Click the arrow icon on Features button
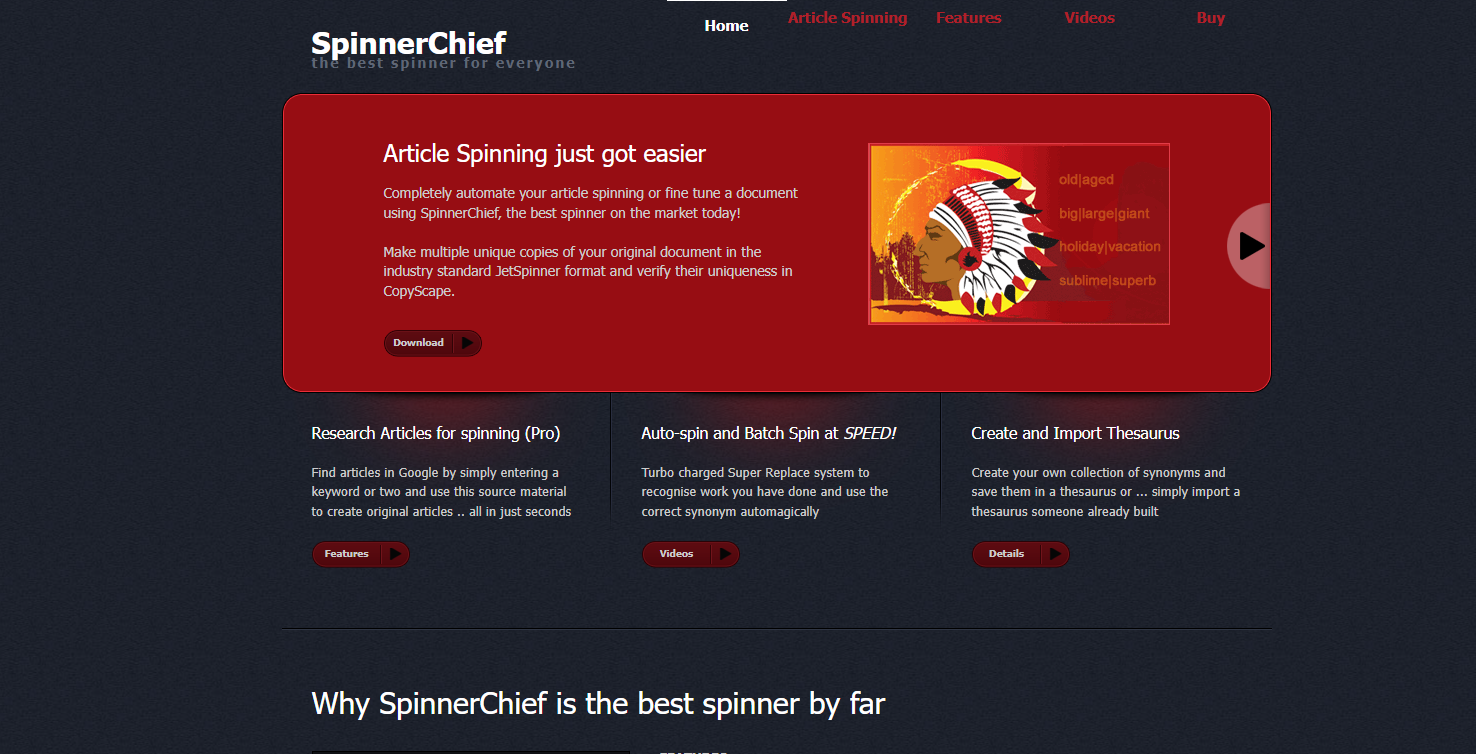The width and height of the screenshot is (1476, 754). click(395, 554)
